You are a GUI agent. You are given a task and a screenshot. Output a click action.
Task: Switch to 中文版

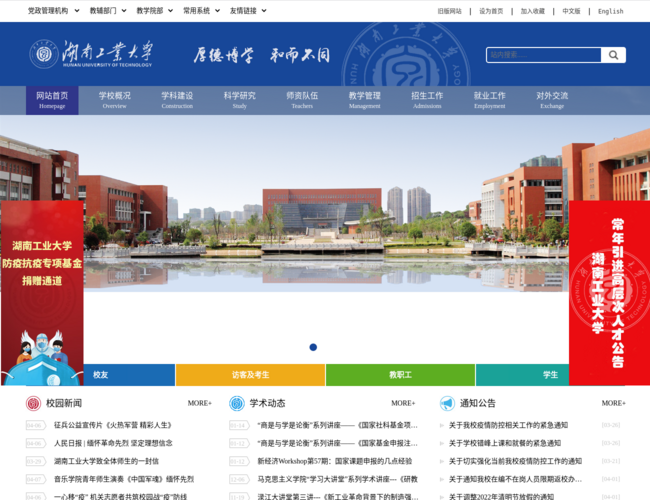571,11
